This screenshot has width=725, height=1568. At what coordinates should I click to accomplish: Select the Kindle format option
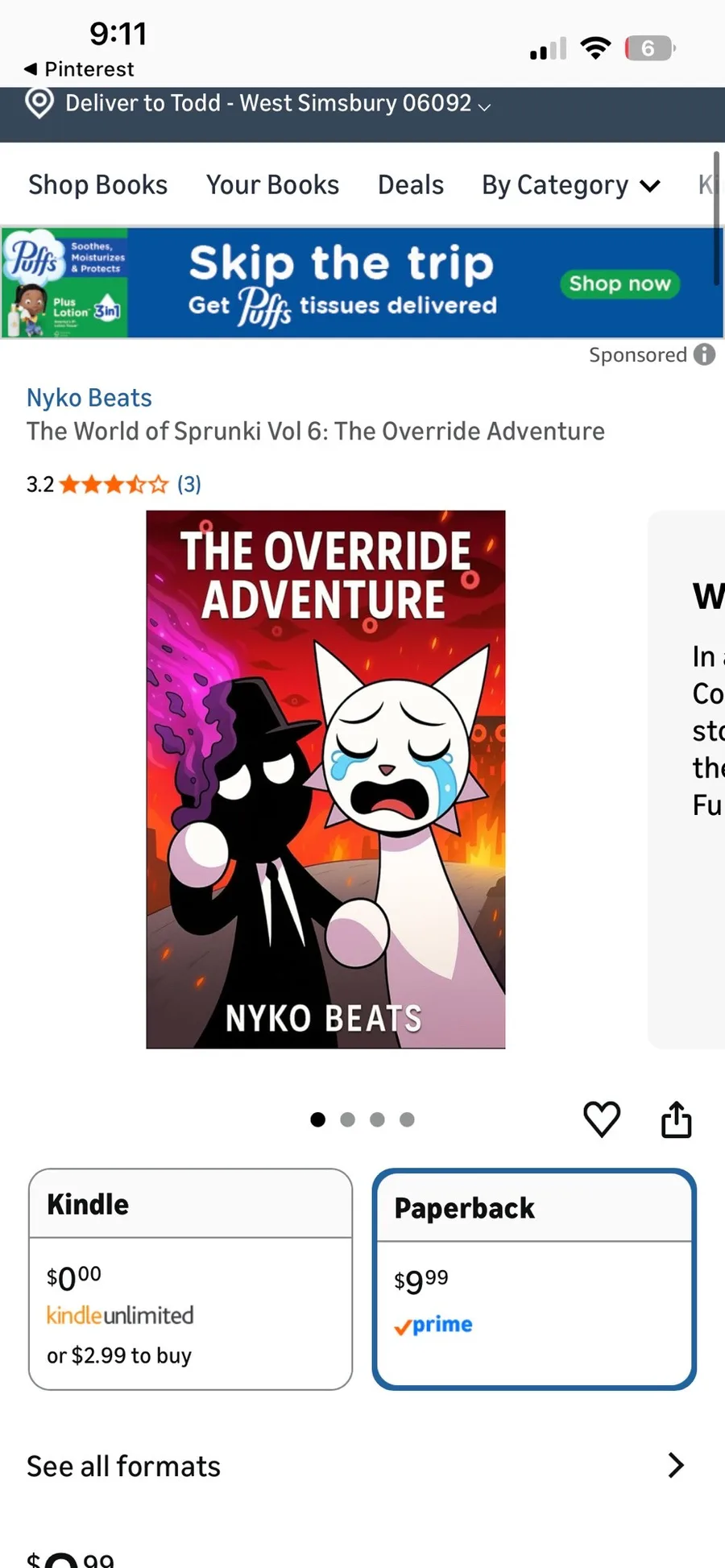tap(191, 1279)
